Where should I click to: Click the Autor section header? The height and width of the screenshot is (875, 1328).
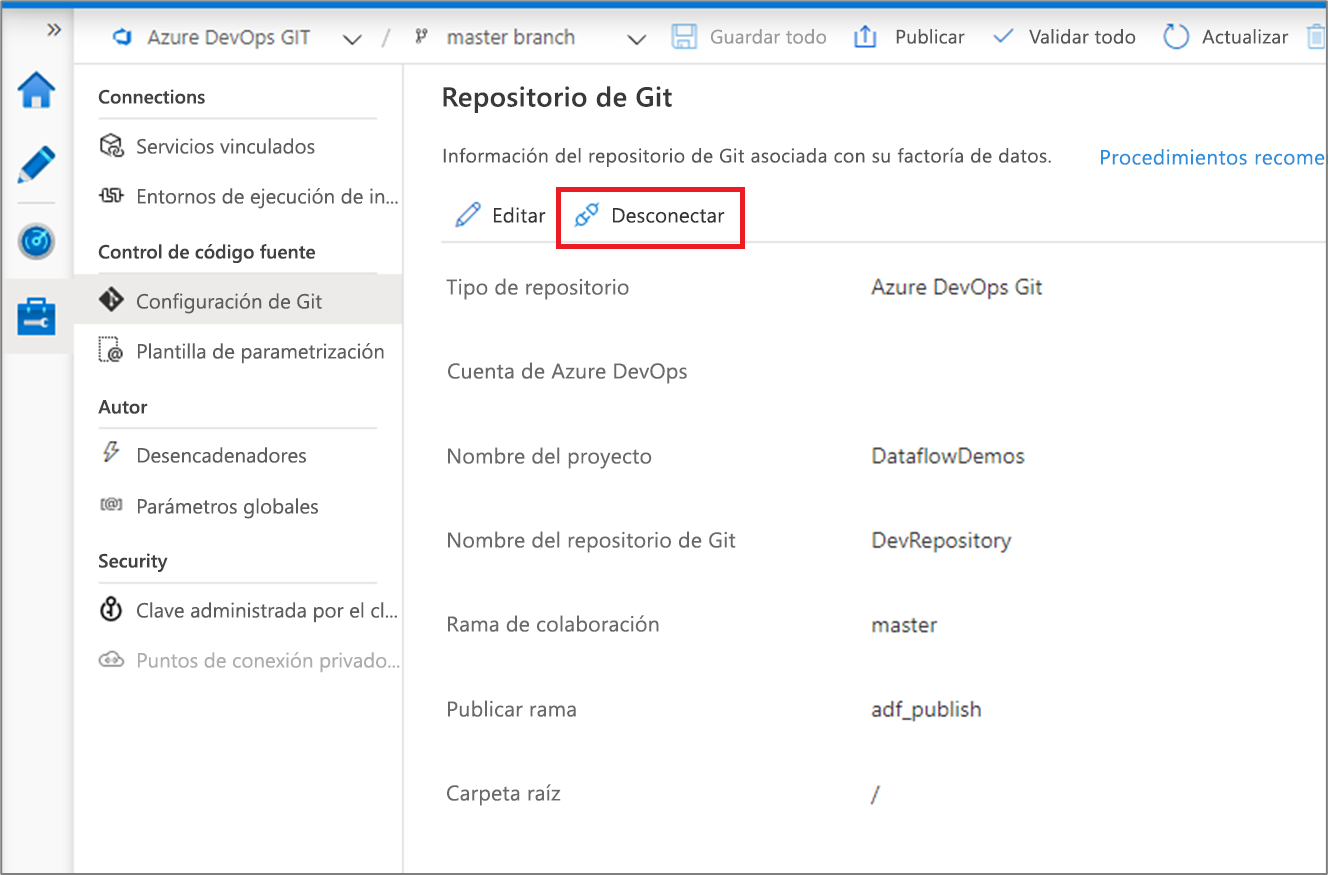click(x=122, y=407)
